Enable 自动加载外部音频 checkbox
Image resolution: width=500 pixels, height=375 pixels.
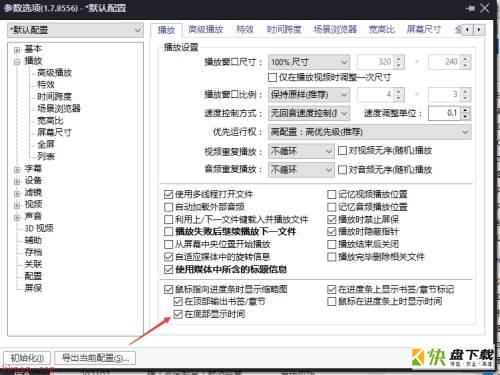(169, 207)
